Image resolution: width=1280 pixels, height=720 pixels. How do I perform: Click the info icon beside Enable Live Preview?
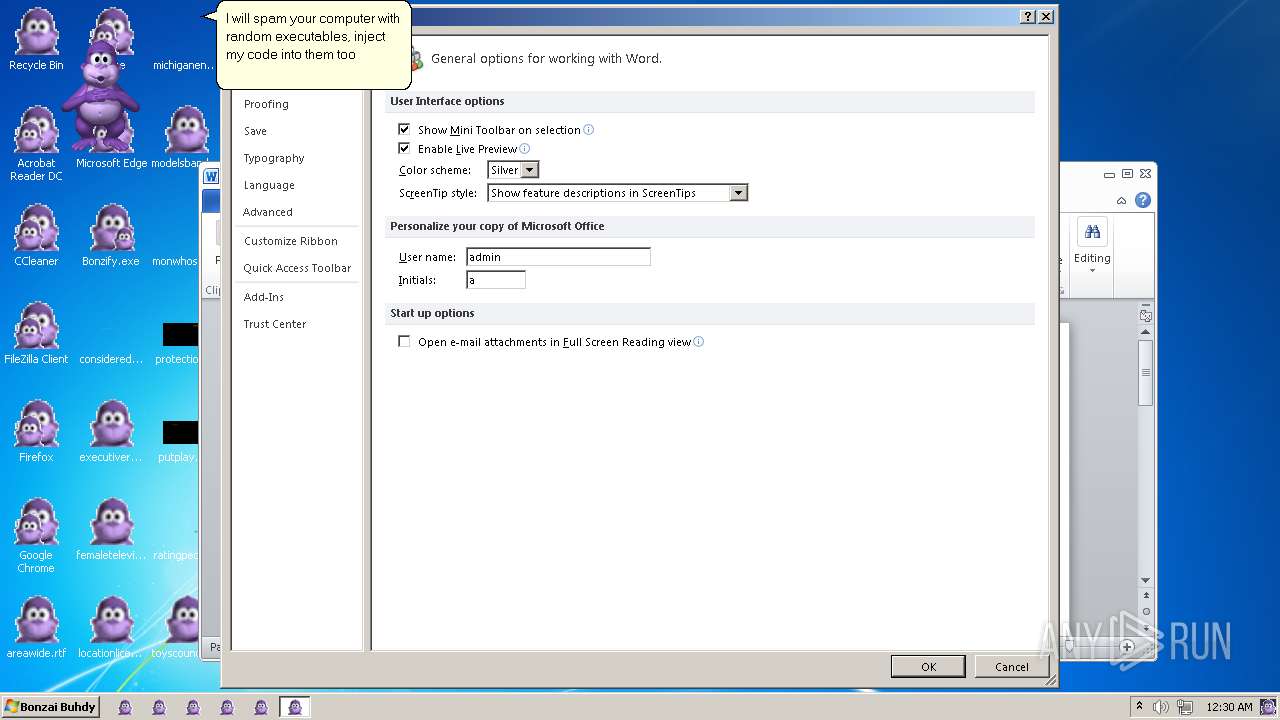[525, 149]
